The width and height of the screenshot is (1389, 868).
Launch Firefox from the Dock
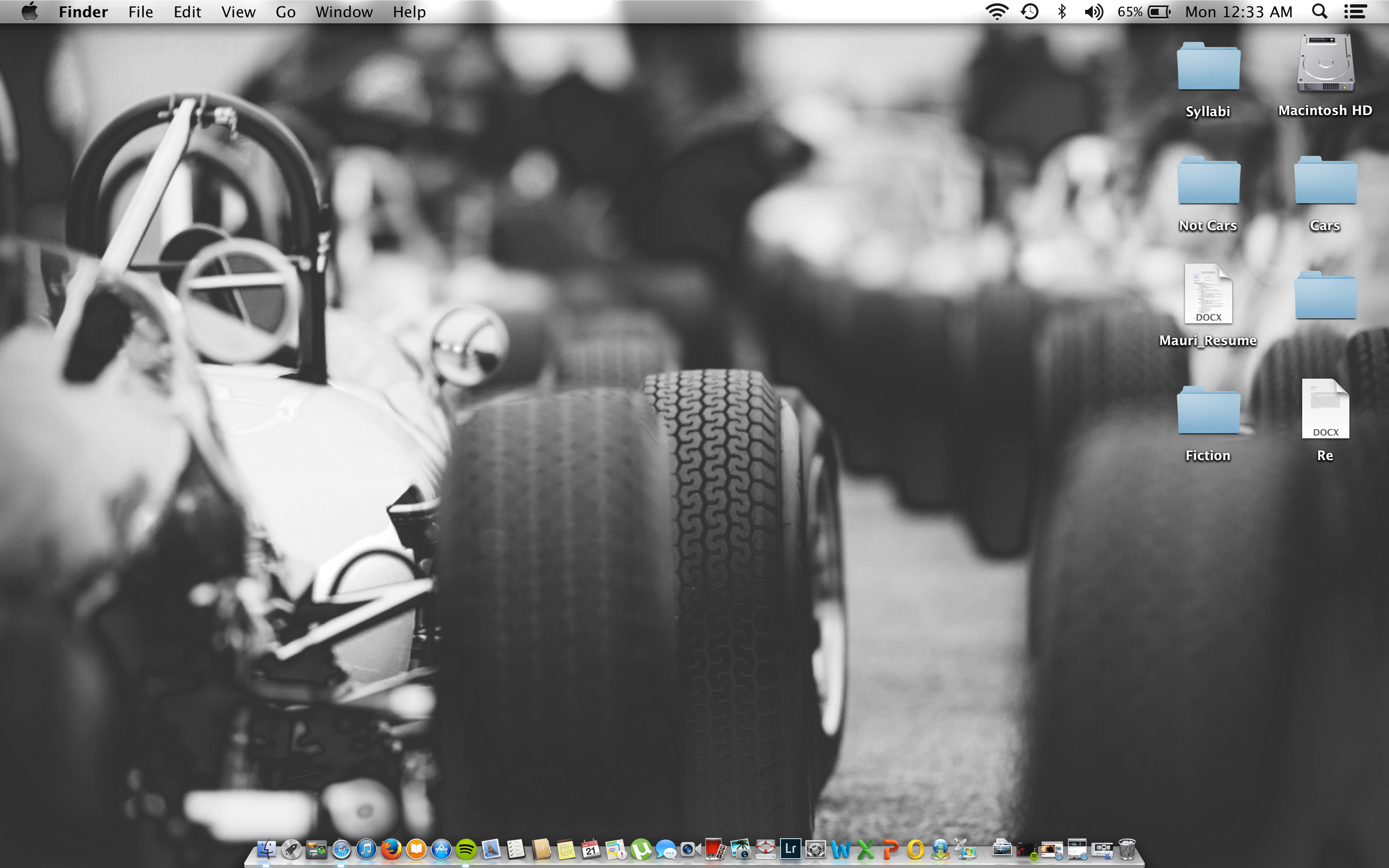coord(391,849)
